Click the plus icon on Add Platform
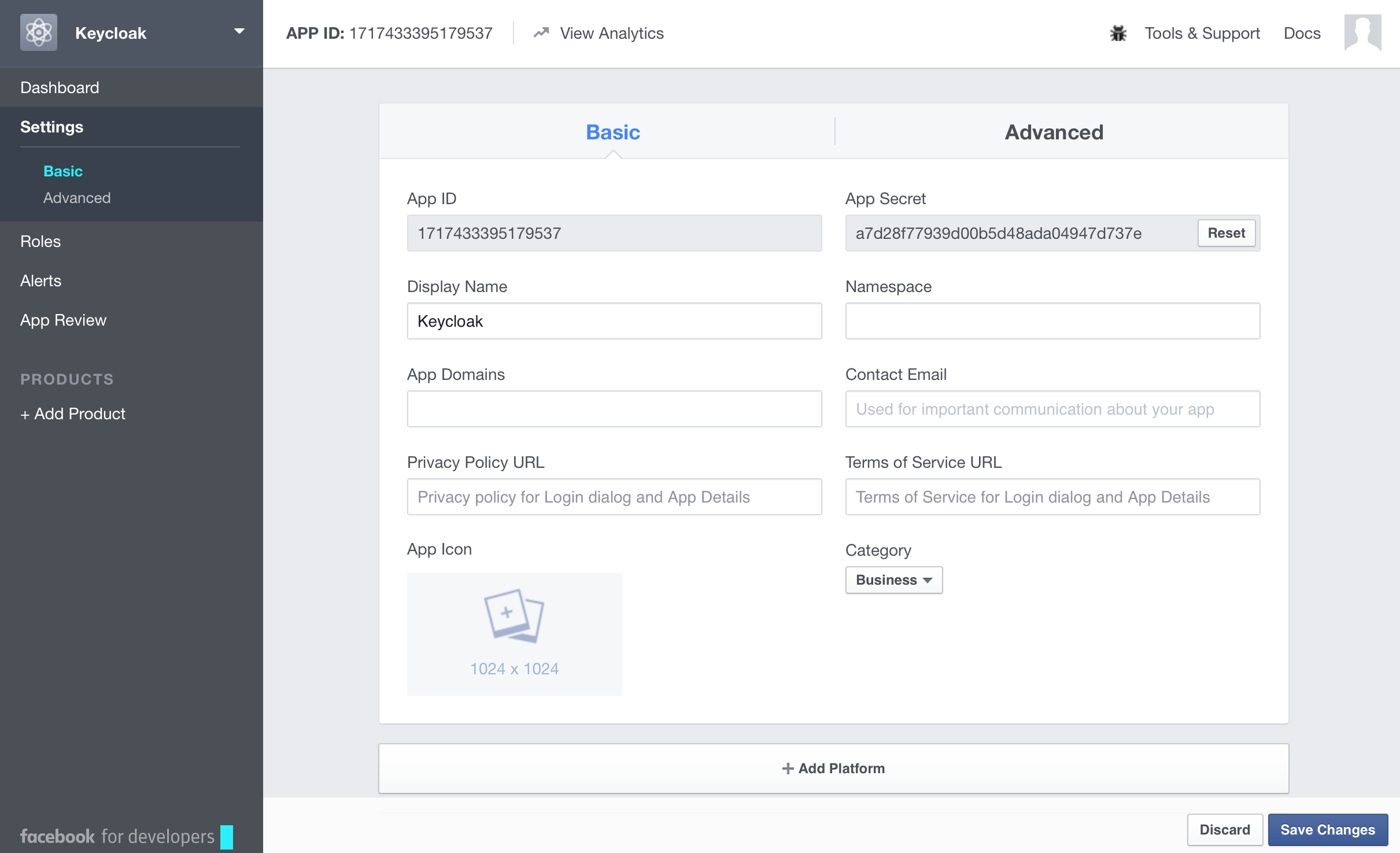 coord(788,768)
